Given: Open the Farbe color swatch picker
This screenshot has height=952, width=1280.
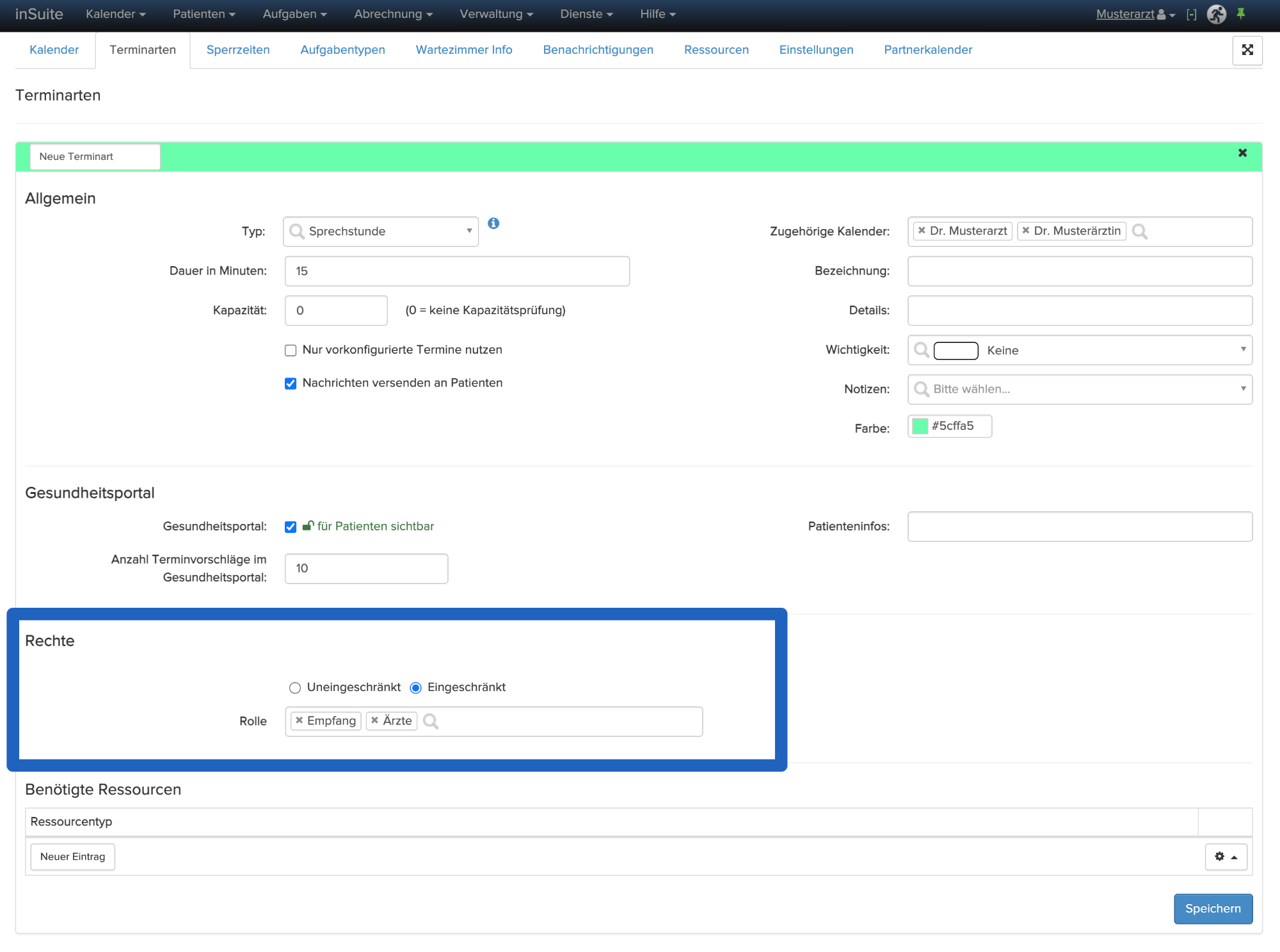Looking at the screenshot, I should (920, 426).
